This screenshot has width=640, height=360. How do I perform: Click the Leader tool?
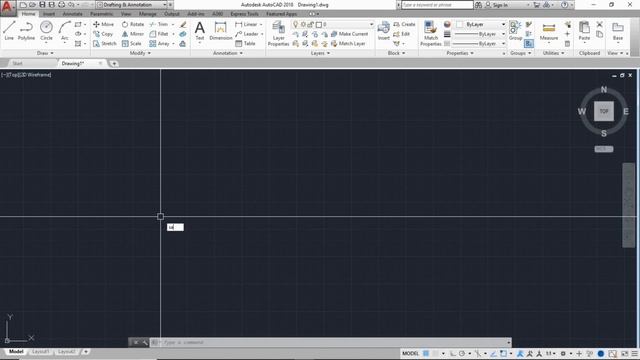[247, 34]
